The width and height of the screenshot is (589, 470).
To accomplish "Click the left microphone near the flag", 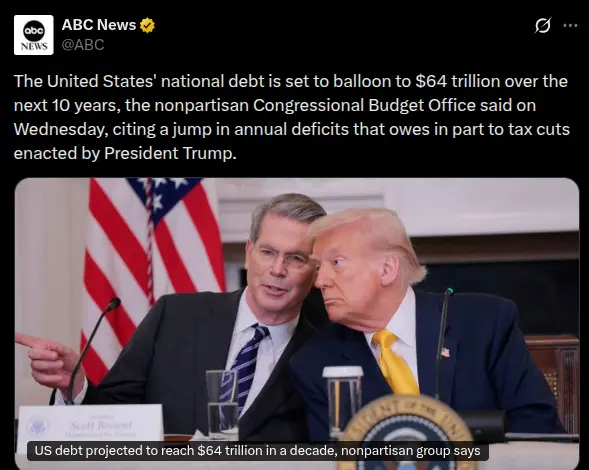I will 92,349.
